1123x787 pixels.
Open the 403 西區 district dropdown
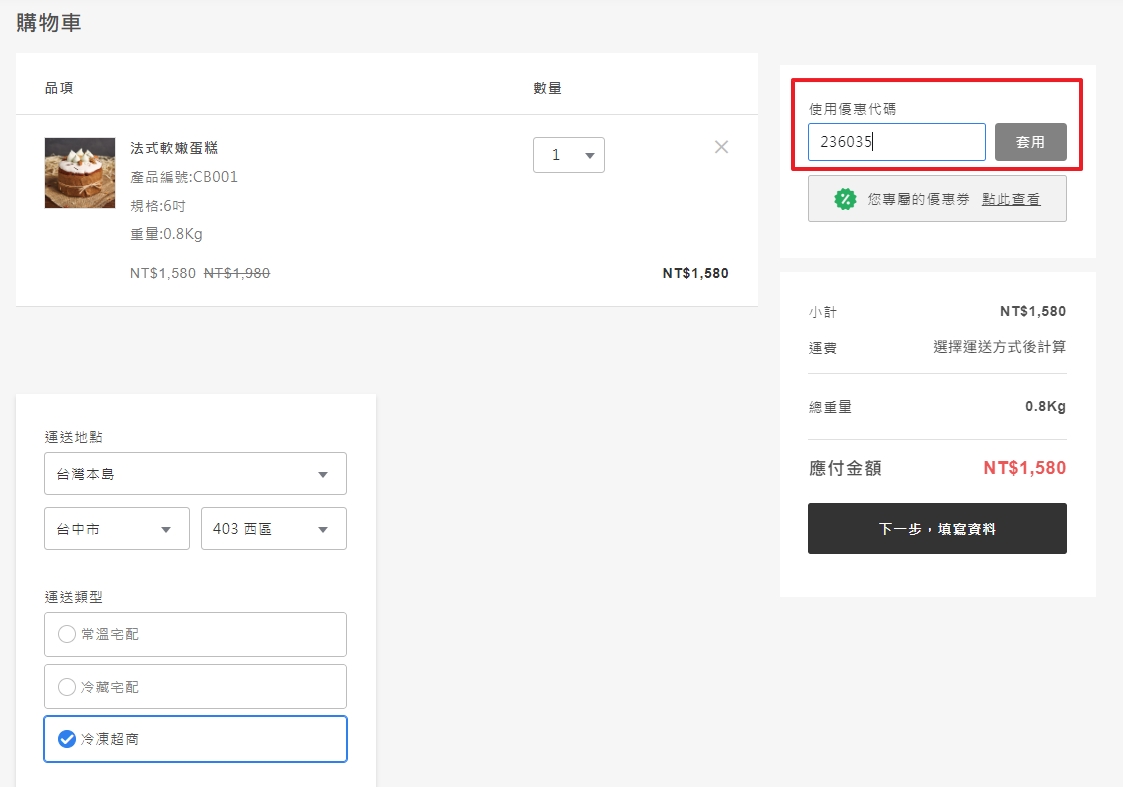pos(273,529)
